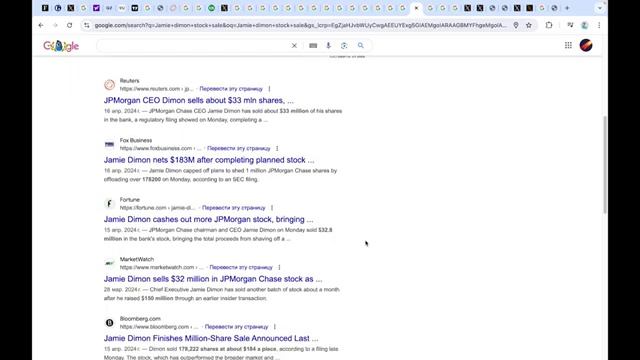Viewport: 640px width, 360px height.
Task: Open more options for MarketWatch result
Action: (x=279, y=267)
